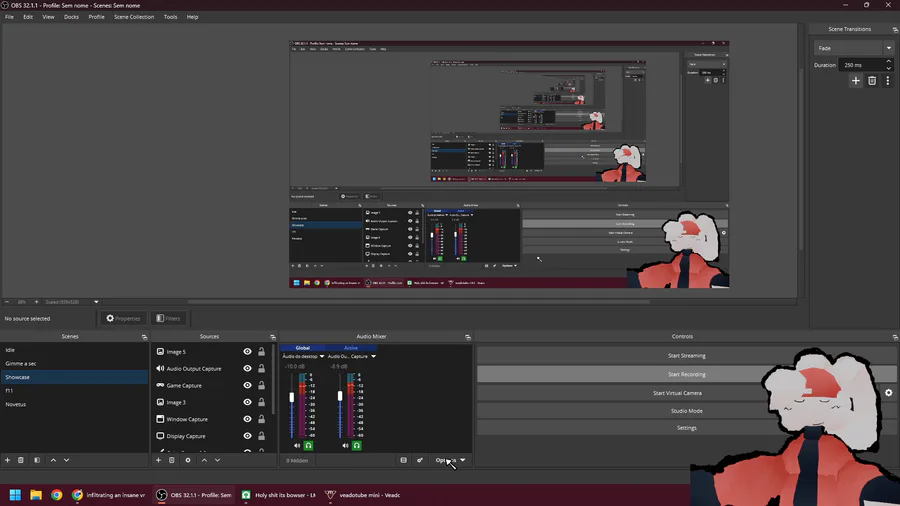
Task: Increase transition duration with up stepper
Action: coord(889,61)
